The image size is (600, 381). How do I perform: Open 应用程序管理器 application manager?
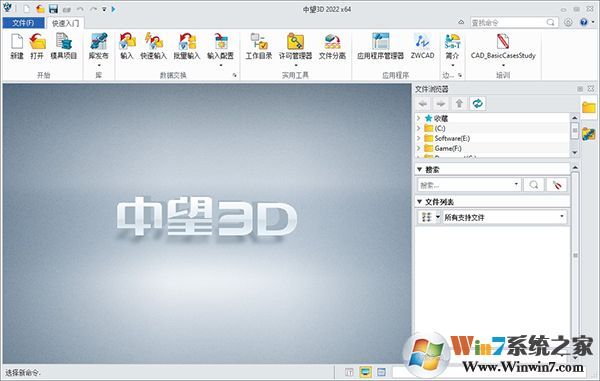pyautogui.click(x=380, y=46)
